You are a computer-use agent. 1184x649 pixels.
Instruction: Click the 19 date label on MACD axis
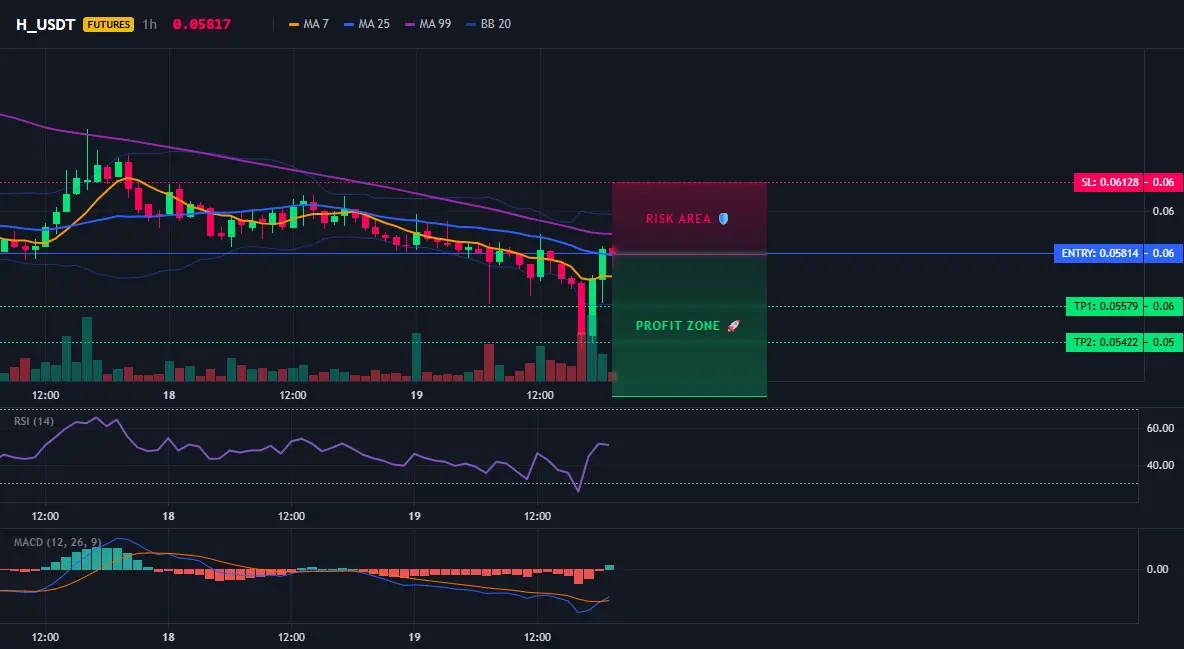[x=415, y=637]
